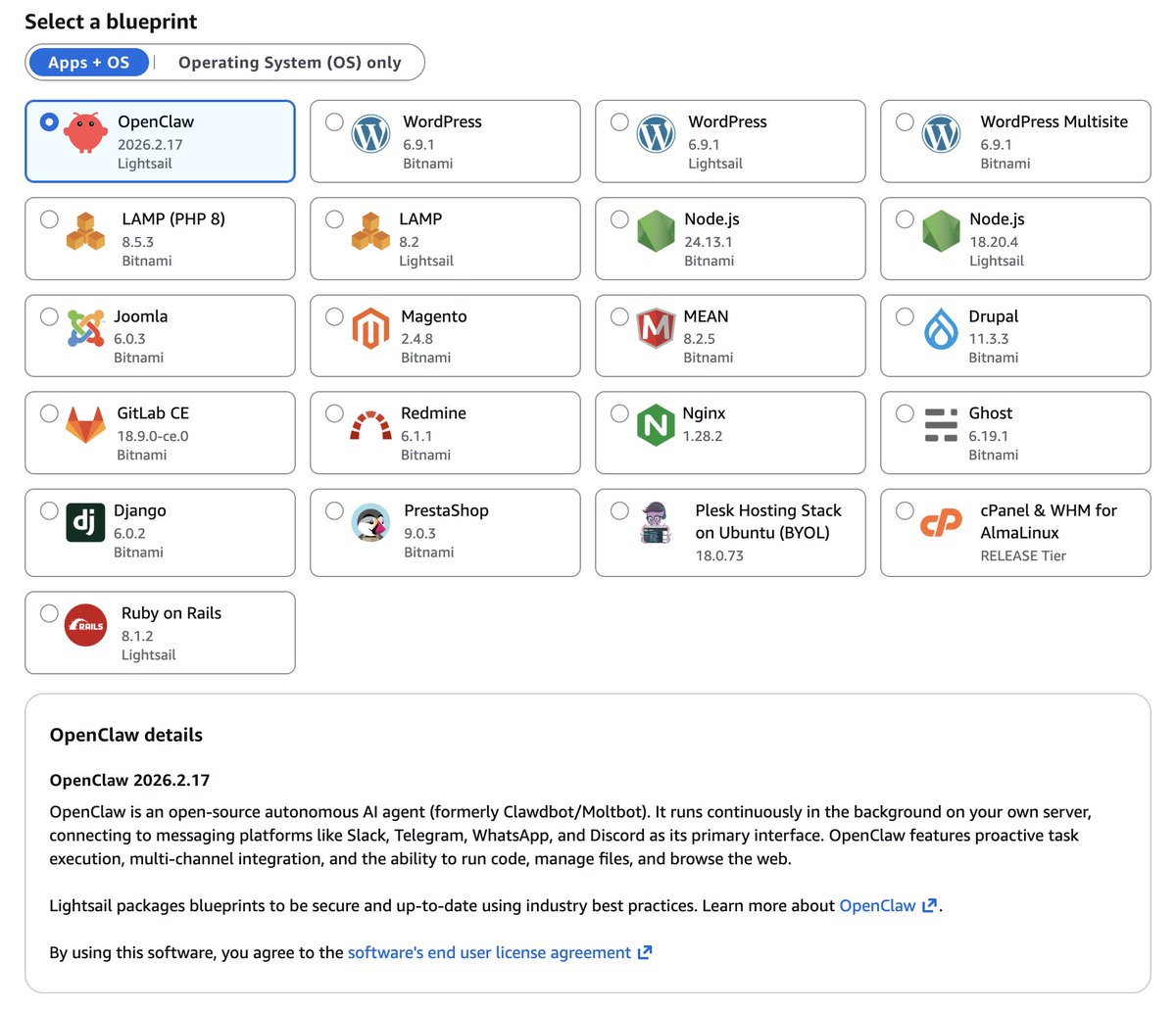Click the Django dj icon

click(x=85, y=522)
